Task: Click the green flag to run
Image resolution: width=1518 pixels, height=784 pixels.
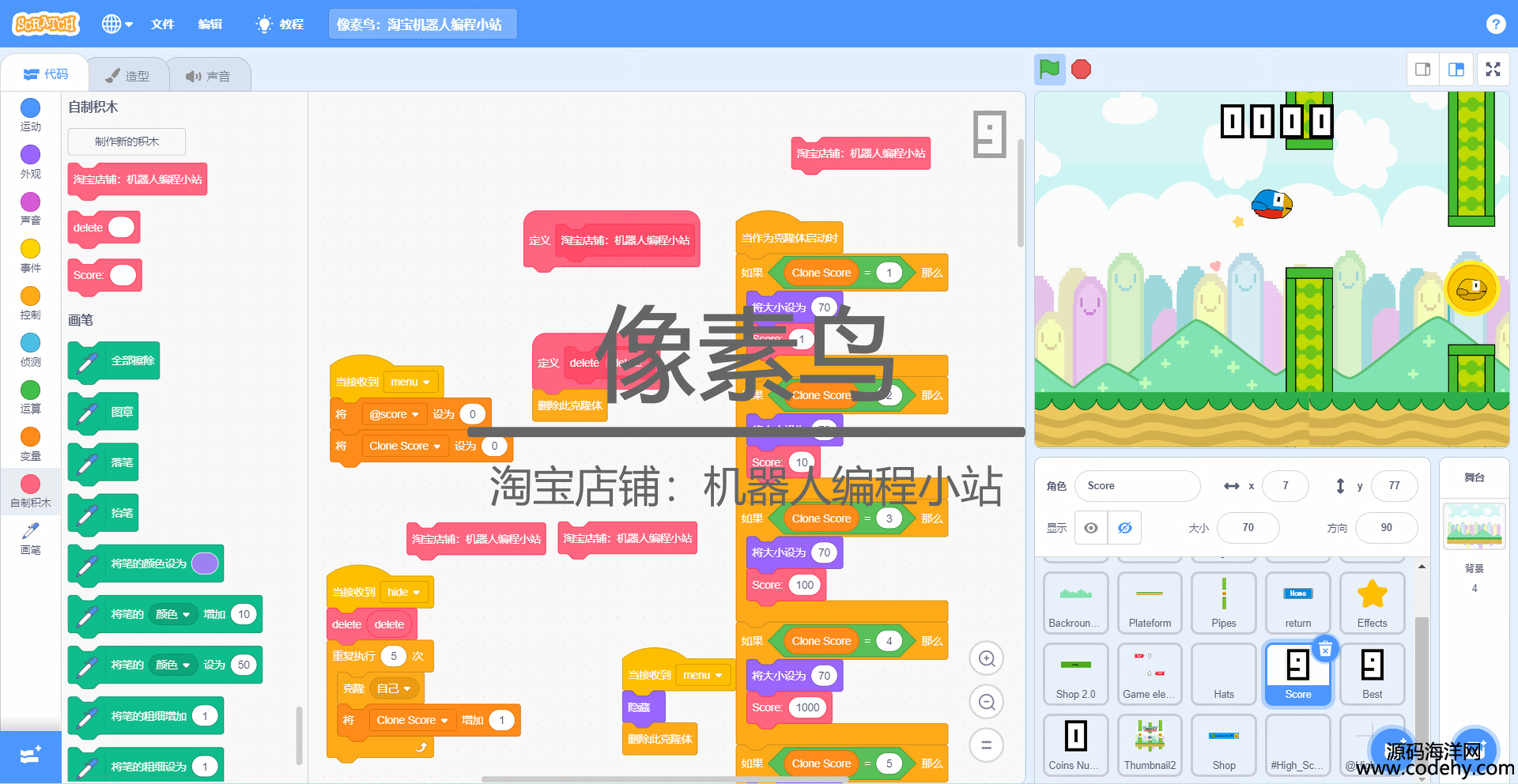Action: tap(1049, 70)
